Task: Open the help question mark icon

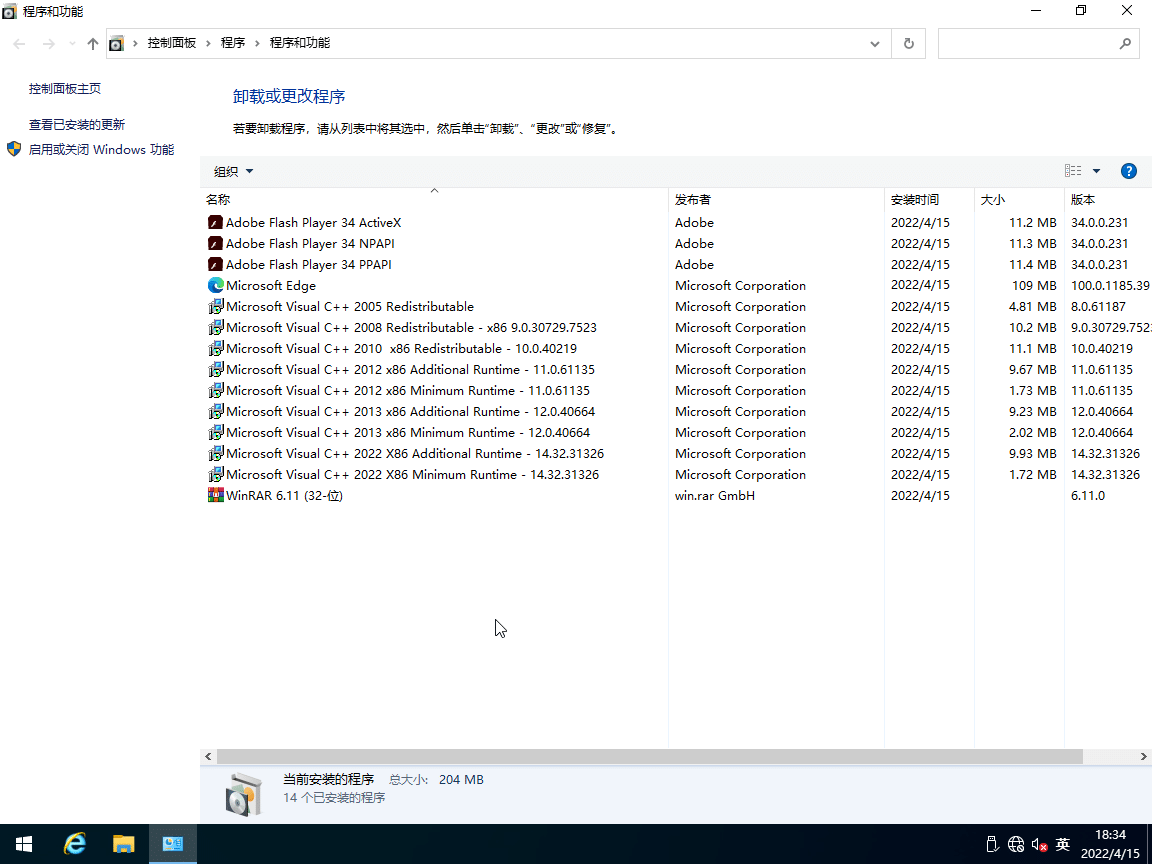Action: [x=1128, y=171]
